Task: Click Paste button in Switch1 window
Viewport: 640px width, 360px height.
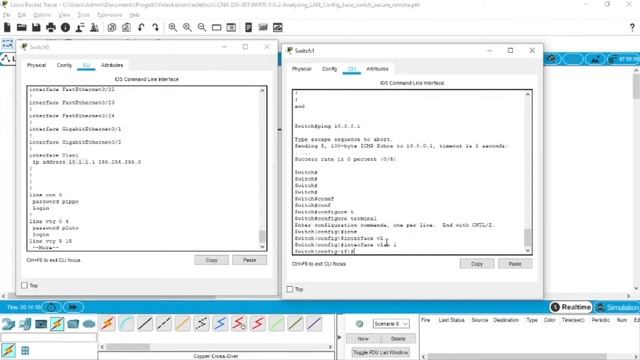Action: pyautogui.click(x=515, y=264)
